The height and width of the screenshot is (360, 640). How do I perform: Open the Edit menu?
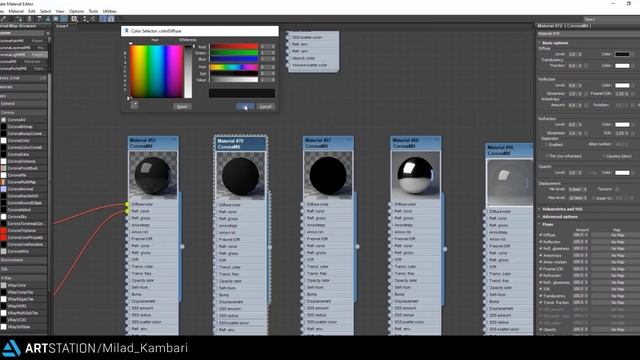(32, 11)
